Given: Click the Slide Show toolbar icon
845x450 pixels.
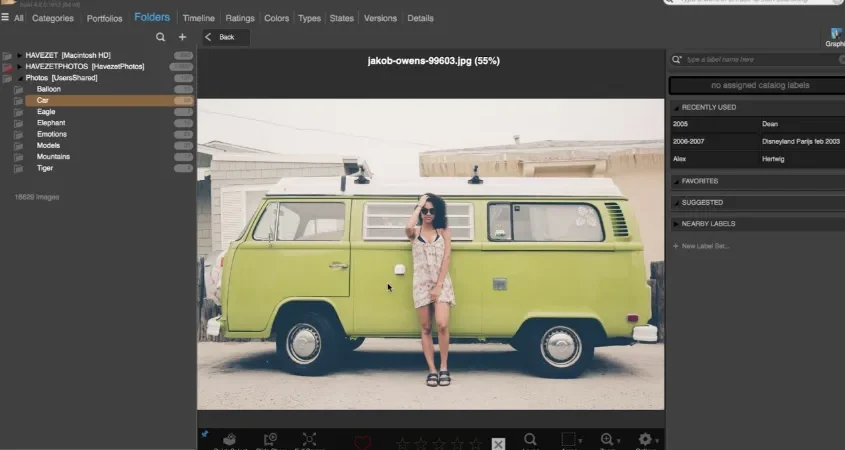Looking at the screenshot, I should 271,440.
